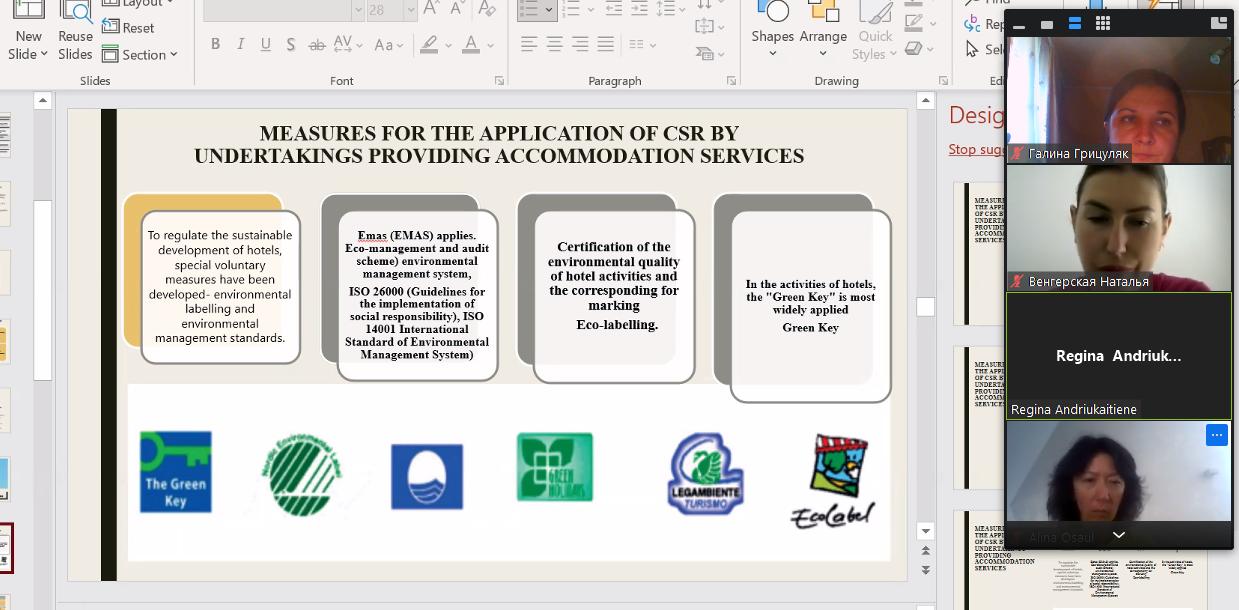Open the Font dialog launcher
Viewport: 1239px width, 610px height.
499,81
